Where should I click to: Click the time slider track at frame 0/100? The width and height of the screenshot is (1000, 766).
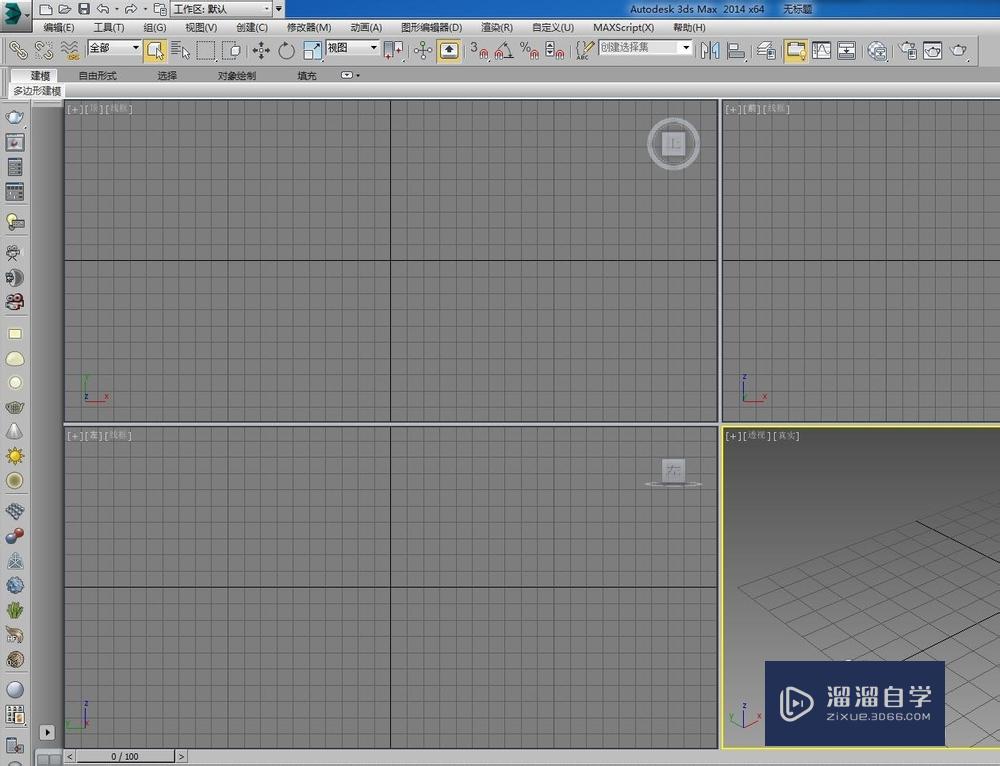125,756
